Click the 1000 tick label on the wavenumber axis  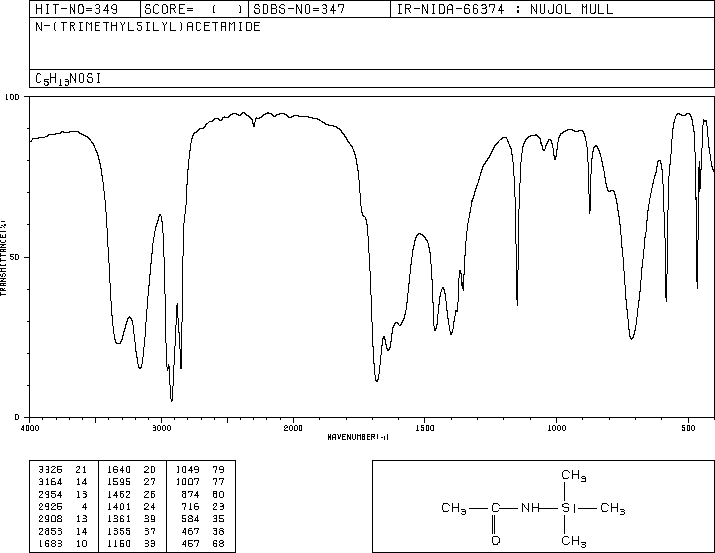click(556, 428)
